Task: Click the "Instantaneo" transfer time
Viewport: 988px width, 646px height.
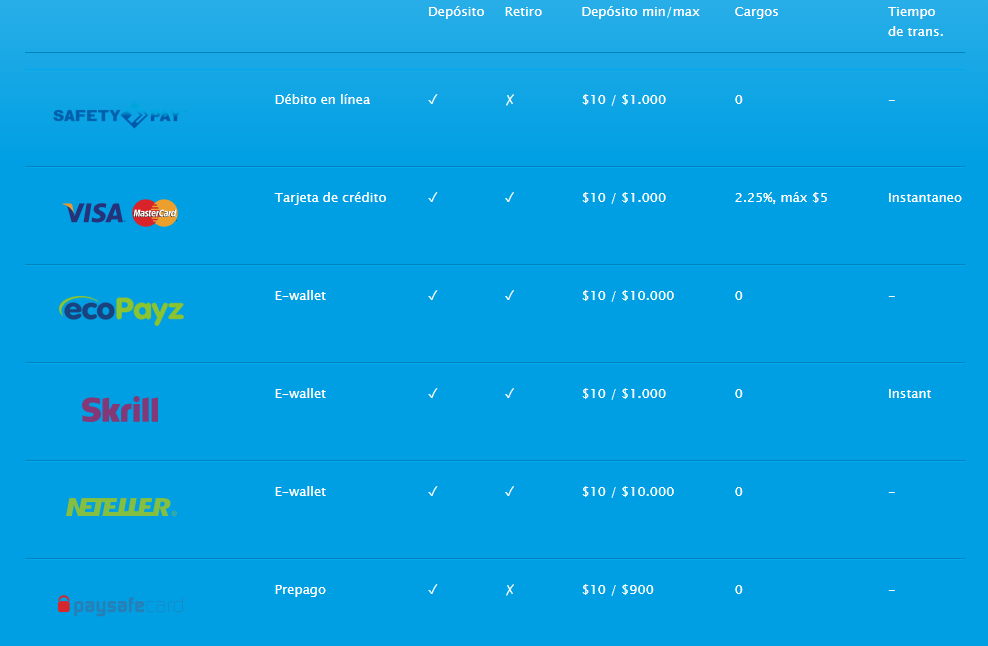Action: (x=925, y=197)
